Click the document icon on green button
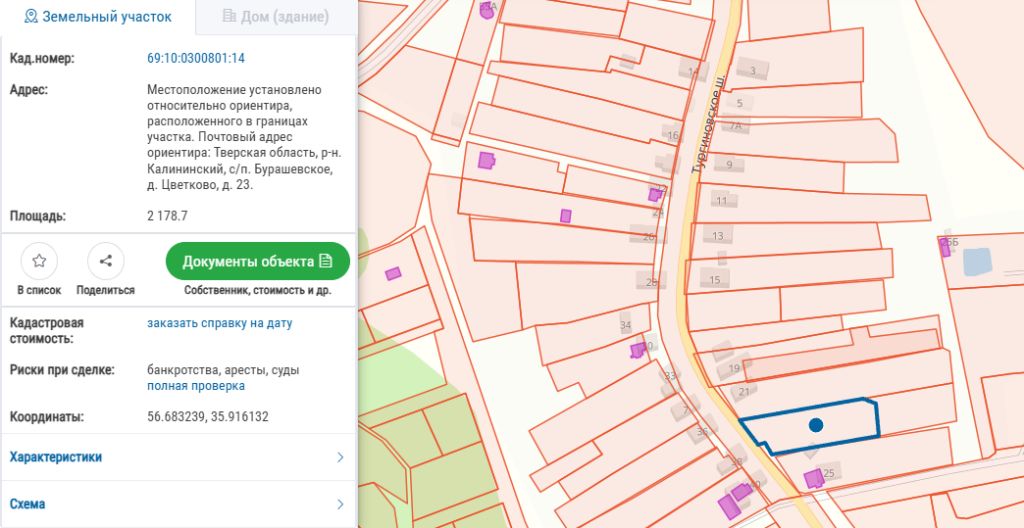 [x=326, y=261]
